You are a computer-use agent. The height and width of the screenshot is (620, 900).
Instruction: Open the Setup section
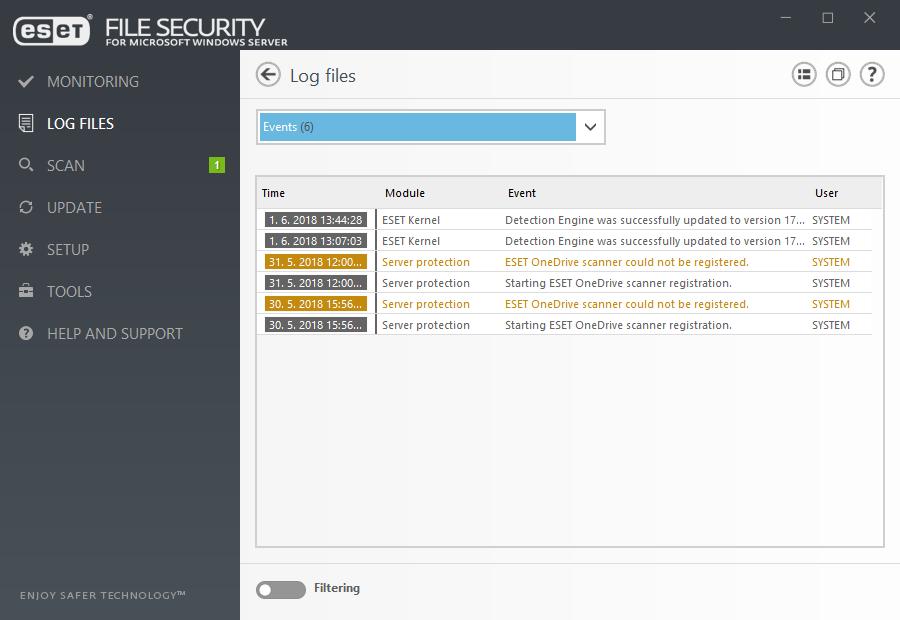coord(68,249)
